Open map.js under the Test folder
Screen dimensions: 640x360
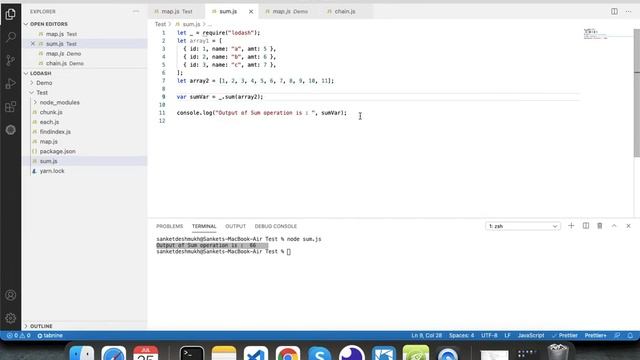[49, 142]
